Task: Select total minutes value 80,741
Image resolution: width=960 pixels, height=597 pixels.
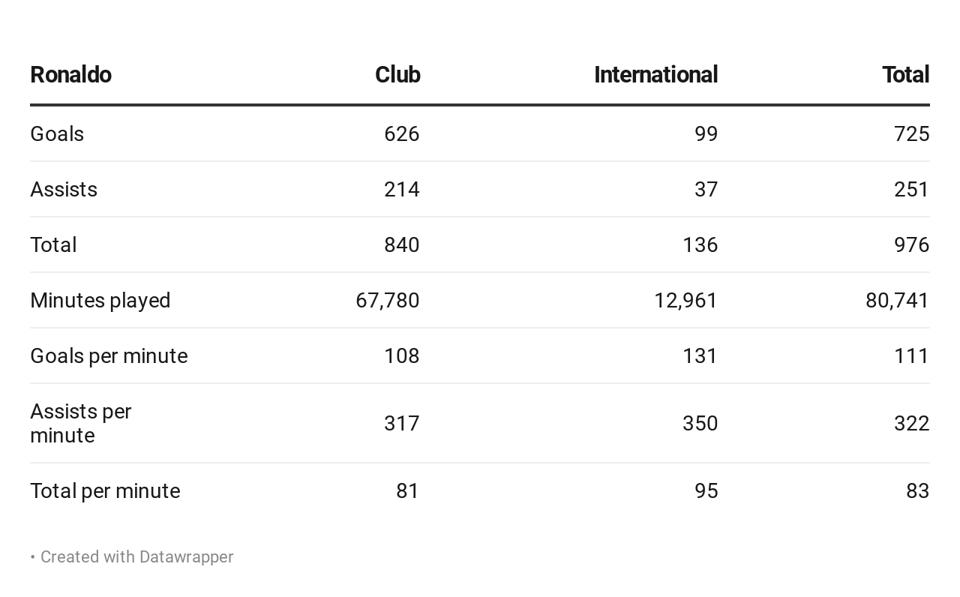Action: click(x=897, y=301)
